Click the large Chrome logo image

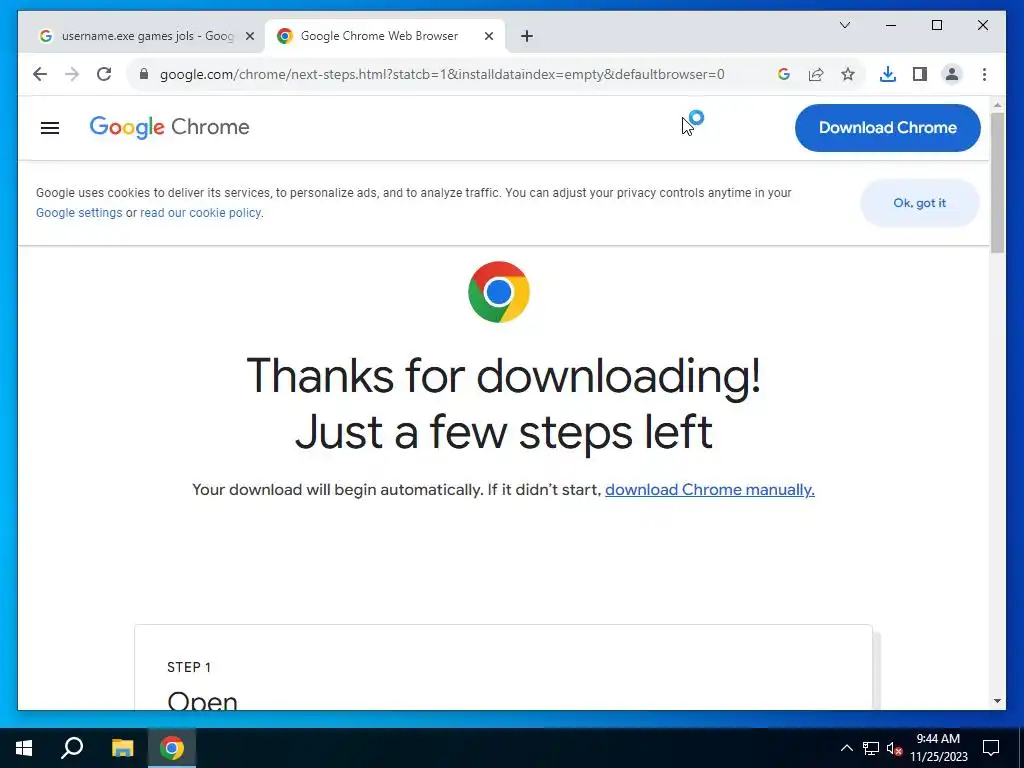(499, 292)
